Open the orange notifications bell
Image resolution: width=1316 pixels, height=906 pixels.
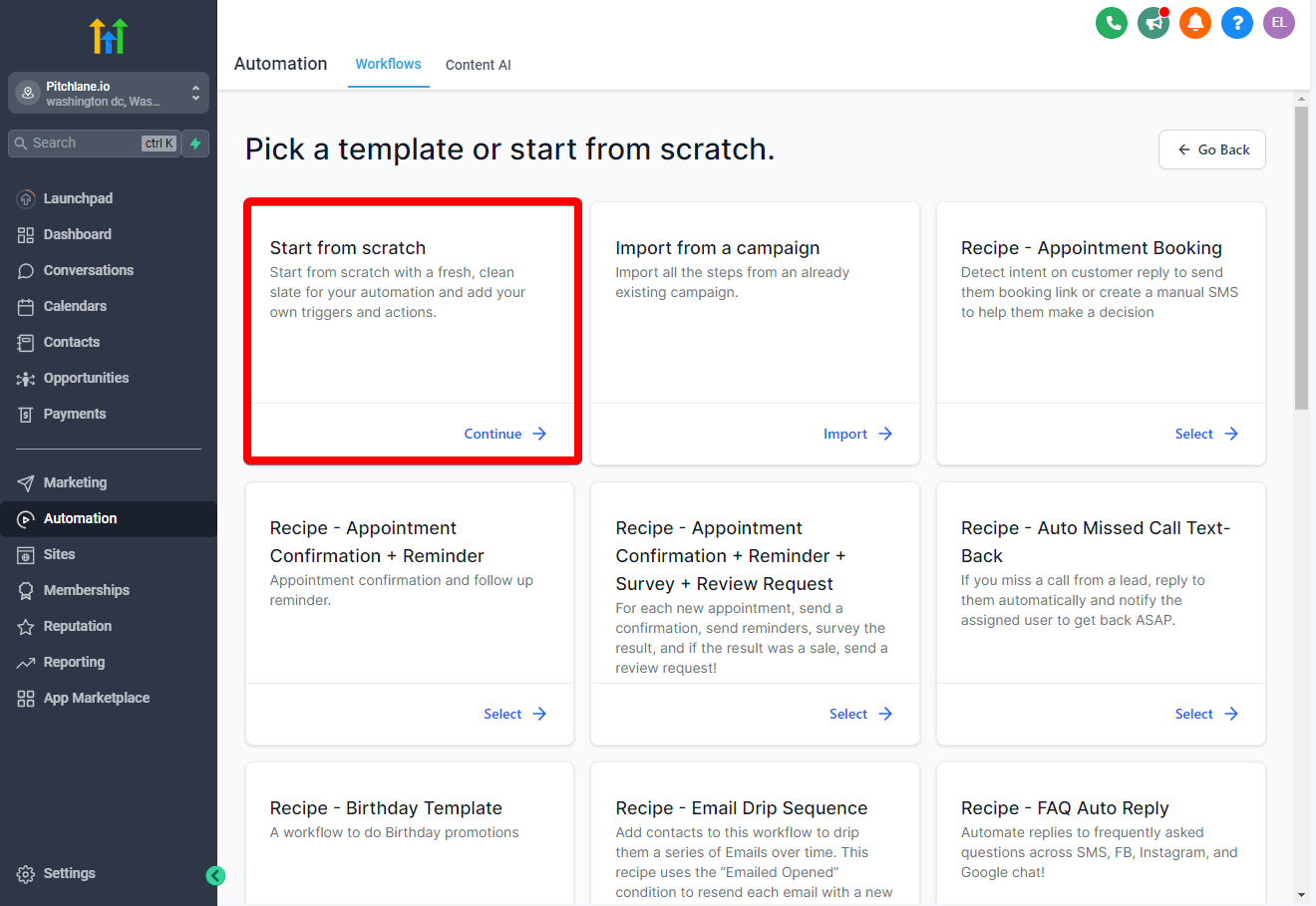click(x=1195, y=23)
